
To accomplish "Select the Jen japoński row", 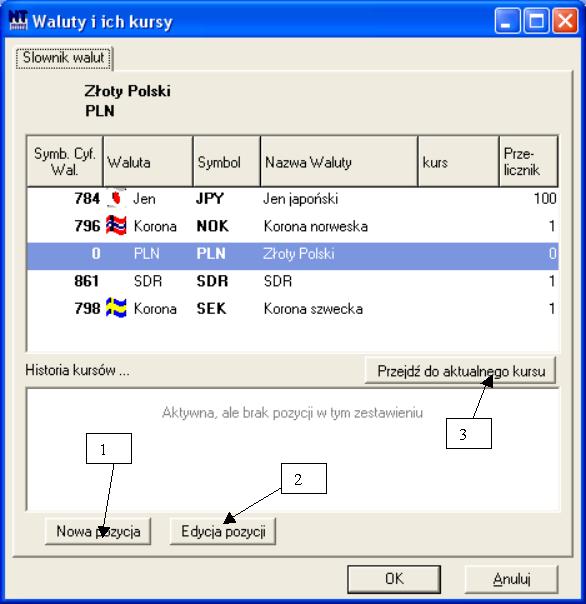I will (x=292, y=199).
